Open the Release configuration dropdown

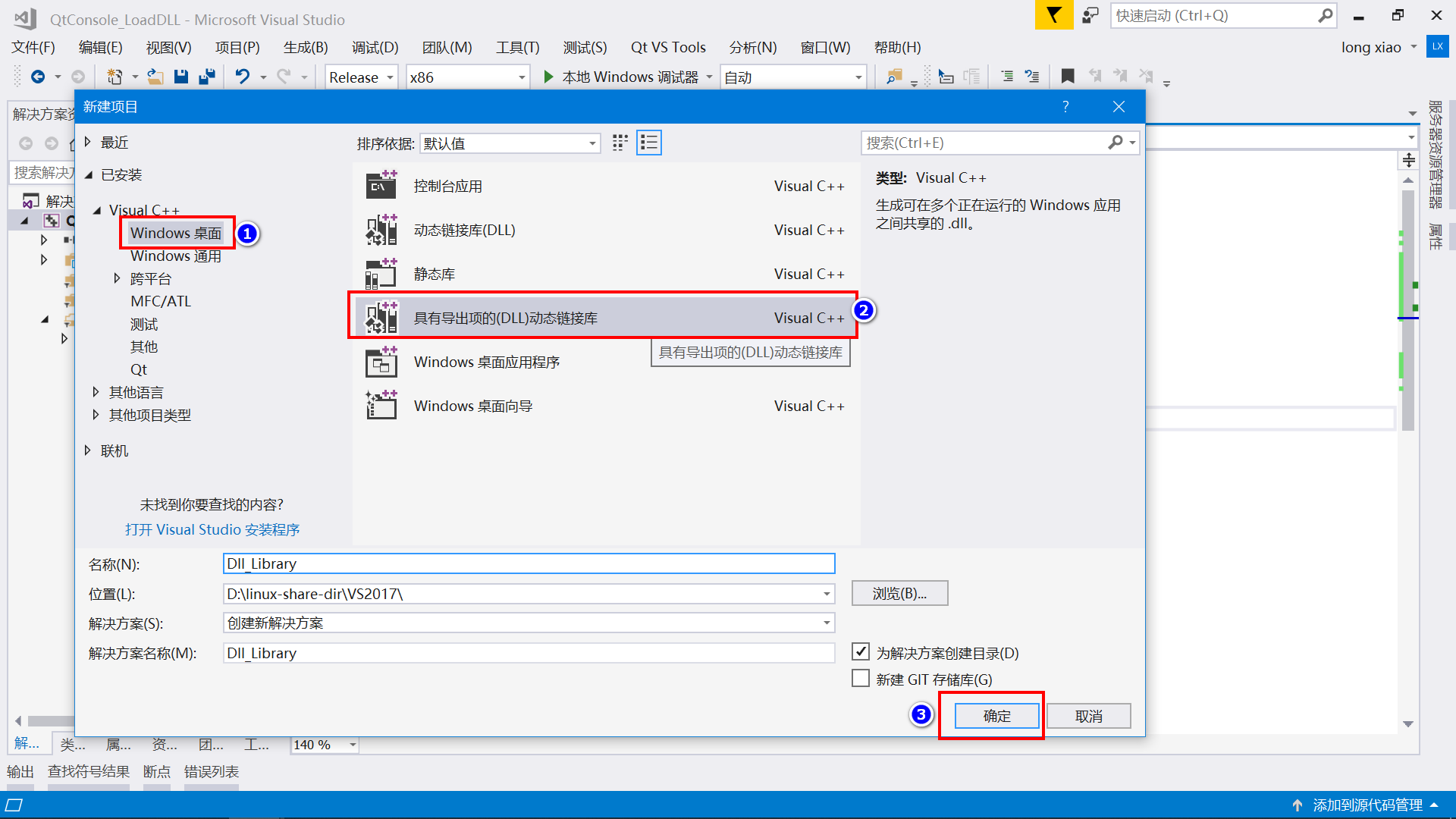361,77
